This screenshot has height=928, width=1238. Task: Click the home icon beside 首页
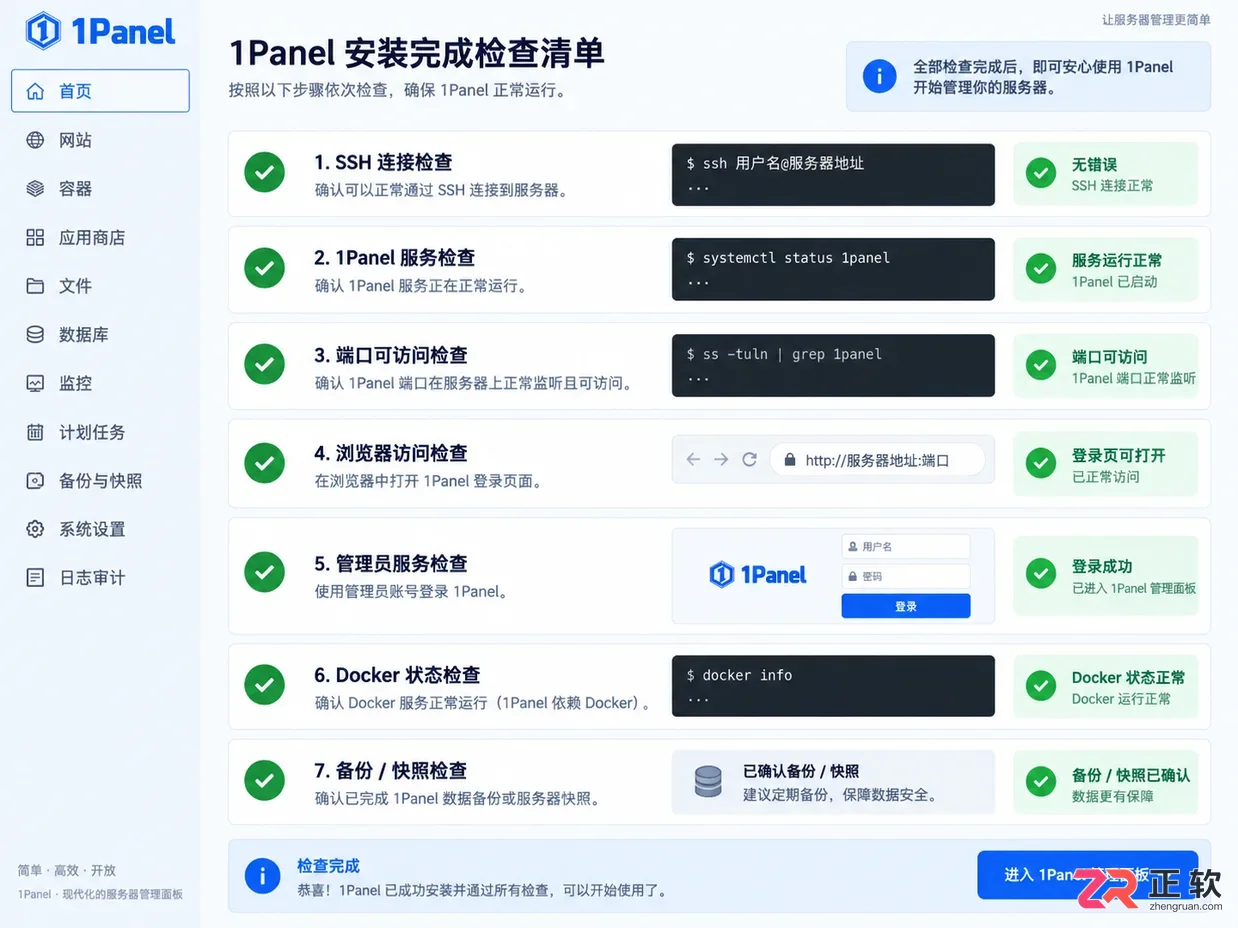point(35,91)
